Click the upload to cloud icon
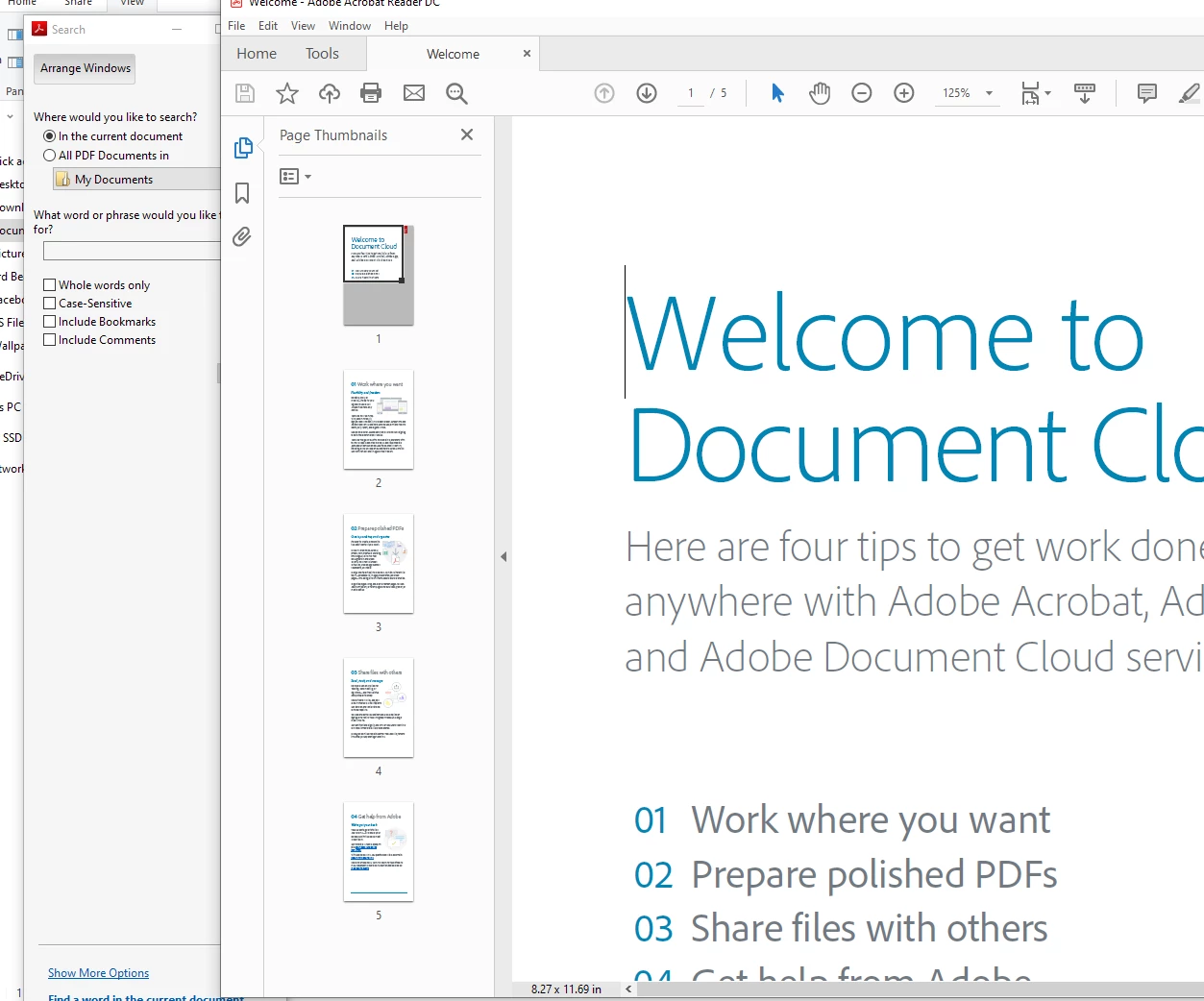The width and height of the screenshot is (1204, 1001). [x=330, y=93]
